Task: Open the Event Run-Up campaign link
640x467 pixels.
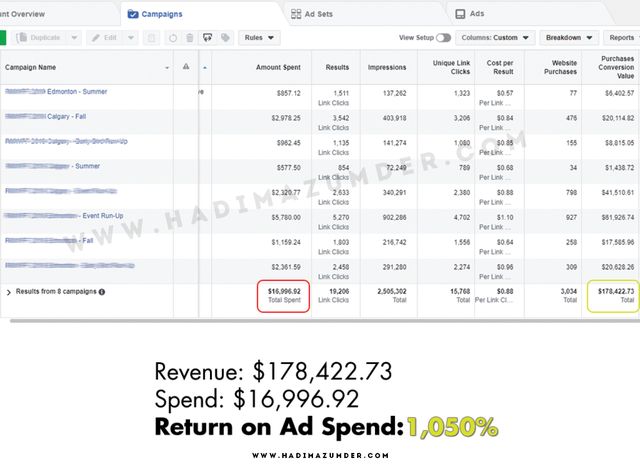Action: [x=63, y=216]
